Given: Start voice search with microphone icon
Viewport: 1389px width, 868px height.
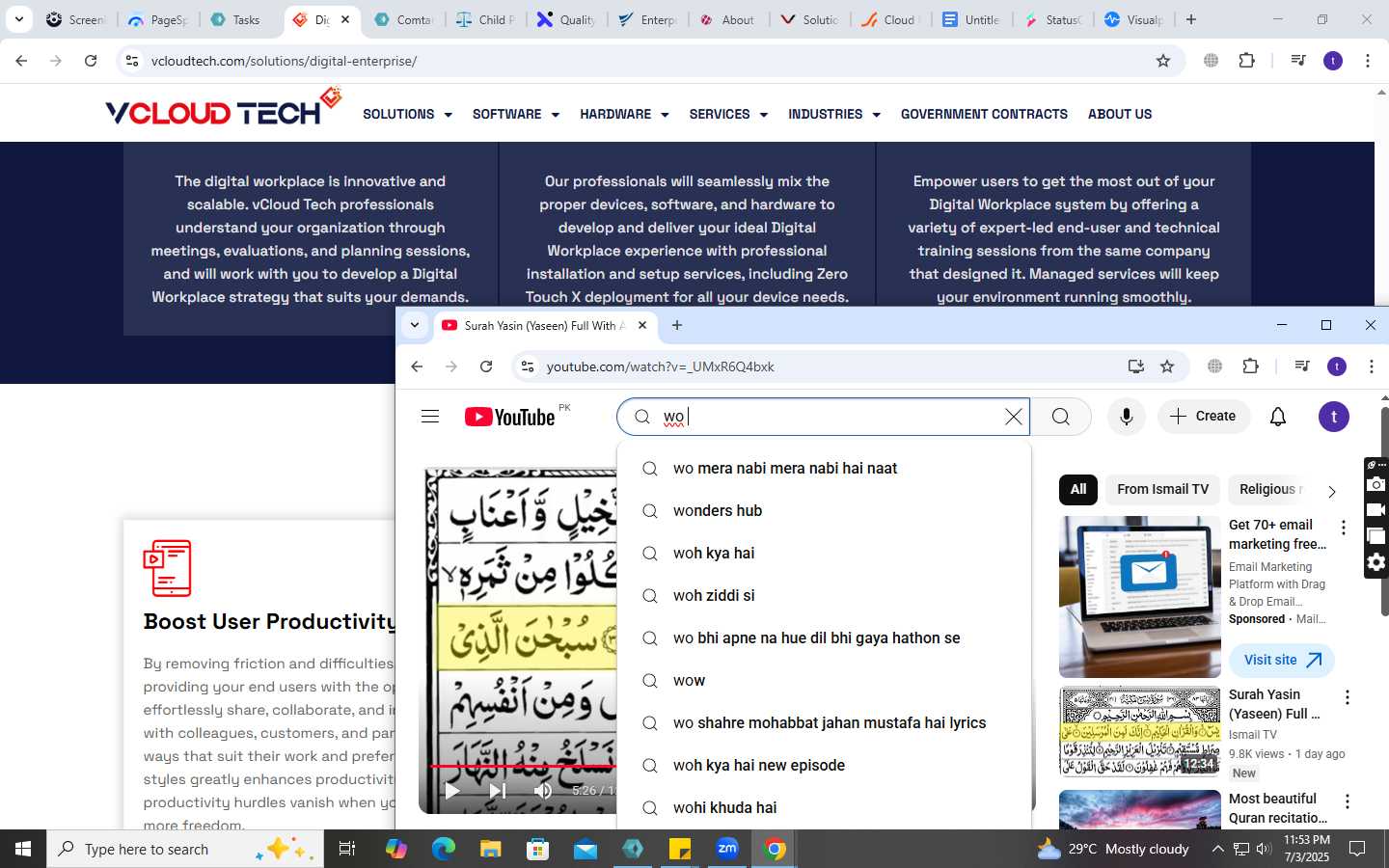Looking at the screenshot, I should [x=1126, y=417].
